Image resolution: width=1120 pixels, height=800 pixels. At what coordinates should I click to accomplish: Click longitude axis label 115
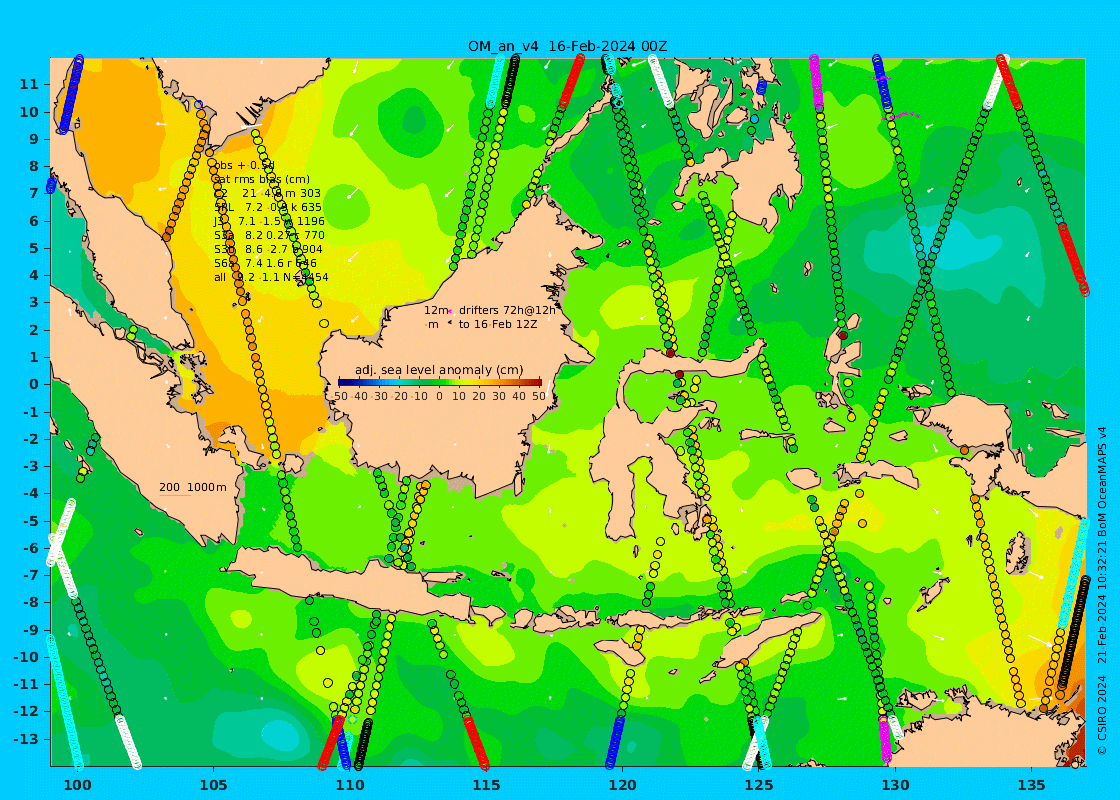(x=486, y=785)
